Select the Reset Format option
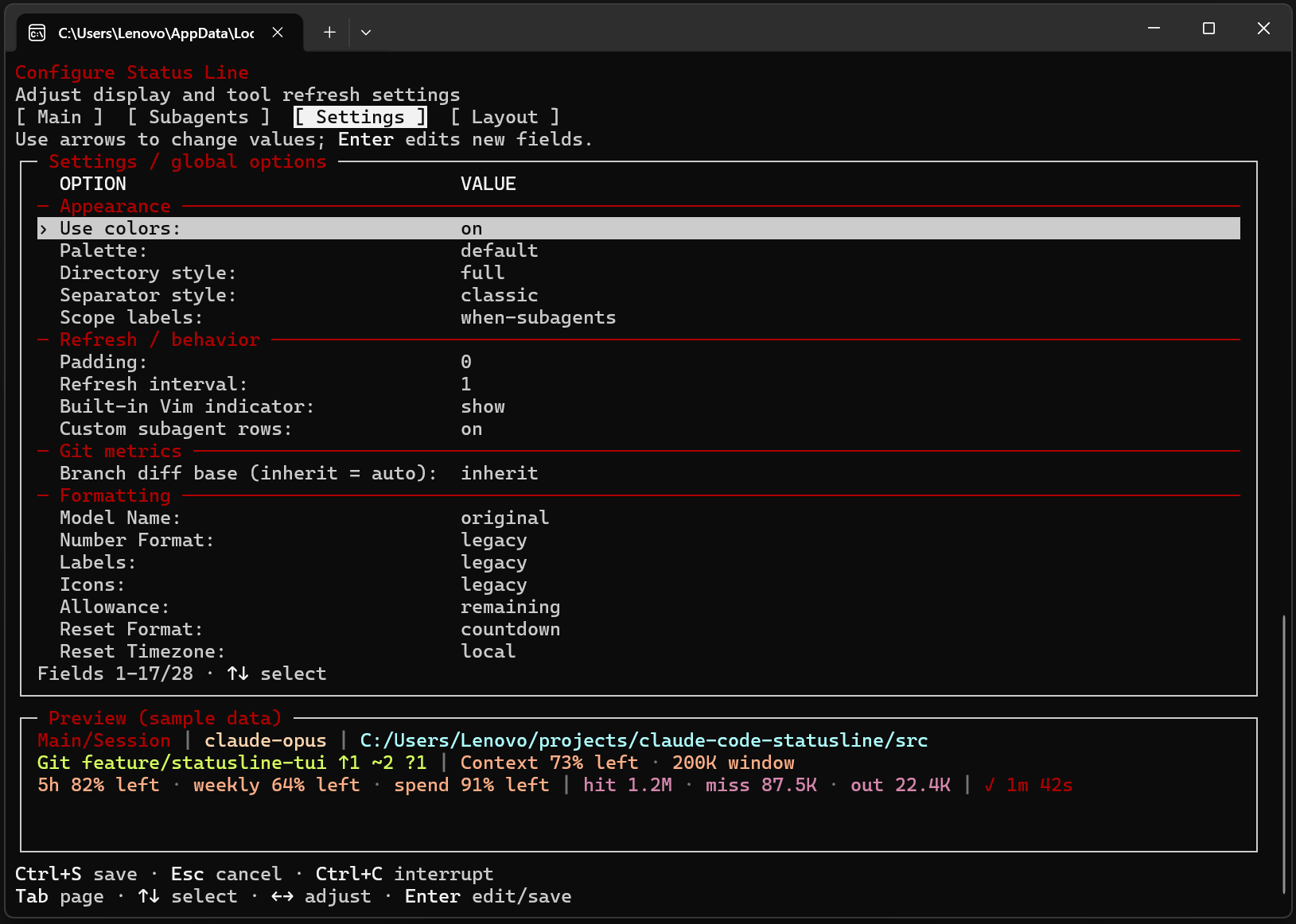The height and width of the screenshot is (924, 1296). pyautogui.click(x=131, y=629)
